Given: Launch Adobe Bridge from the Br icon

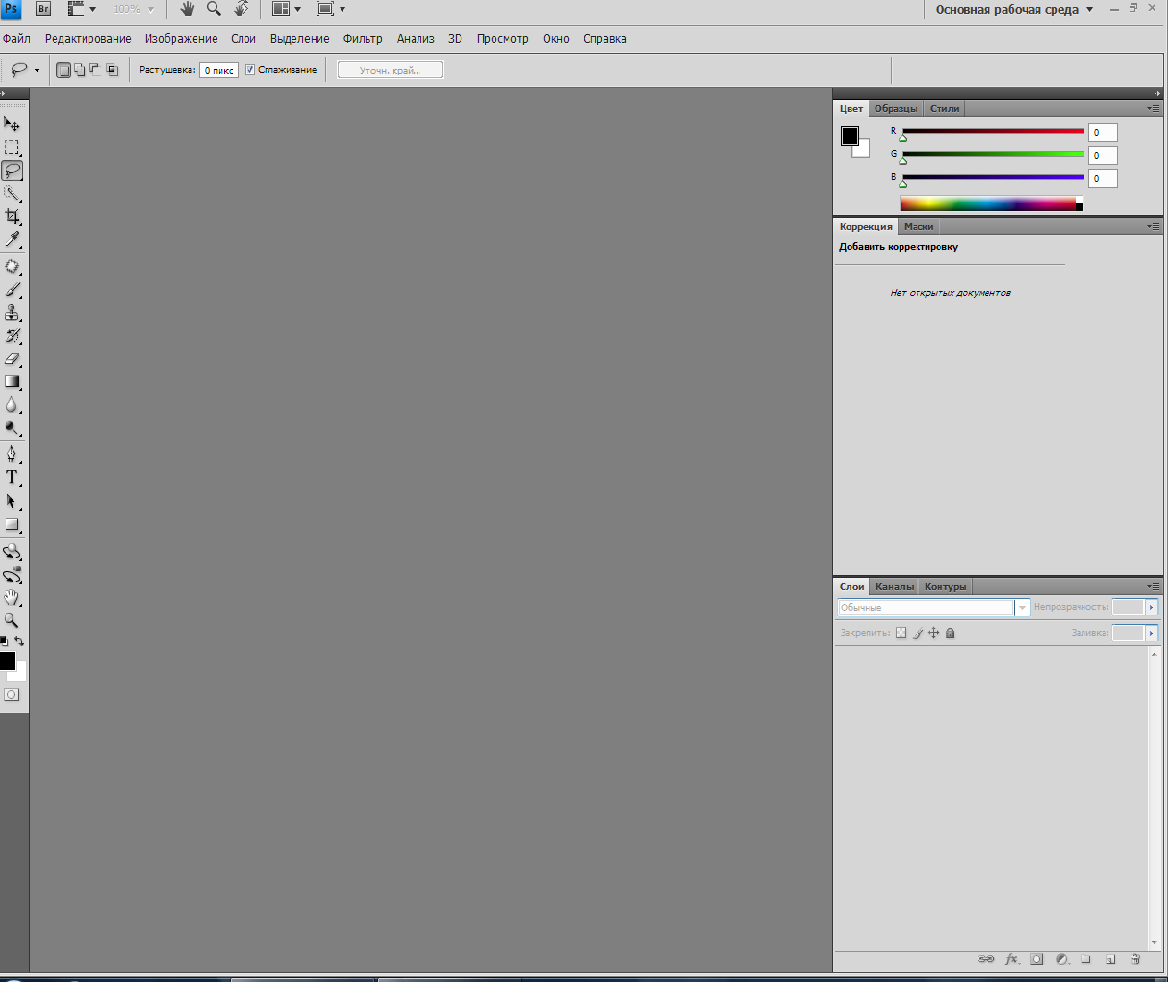Looking at the screenshot, I should click(43, 9).
